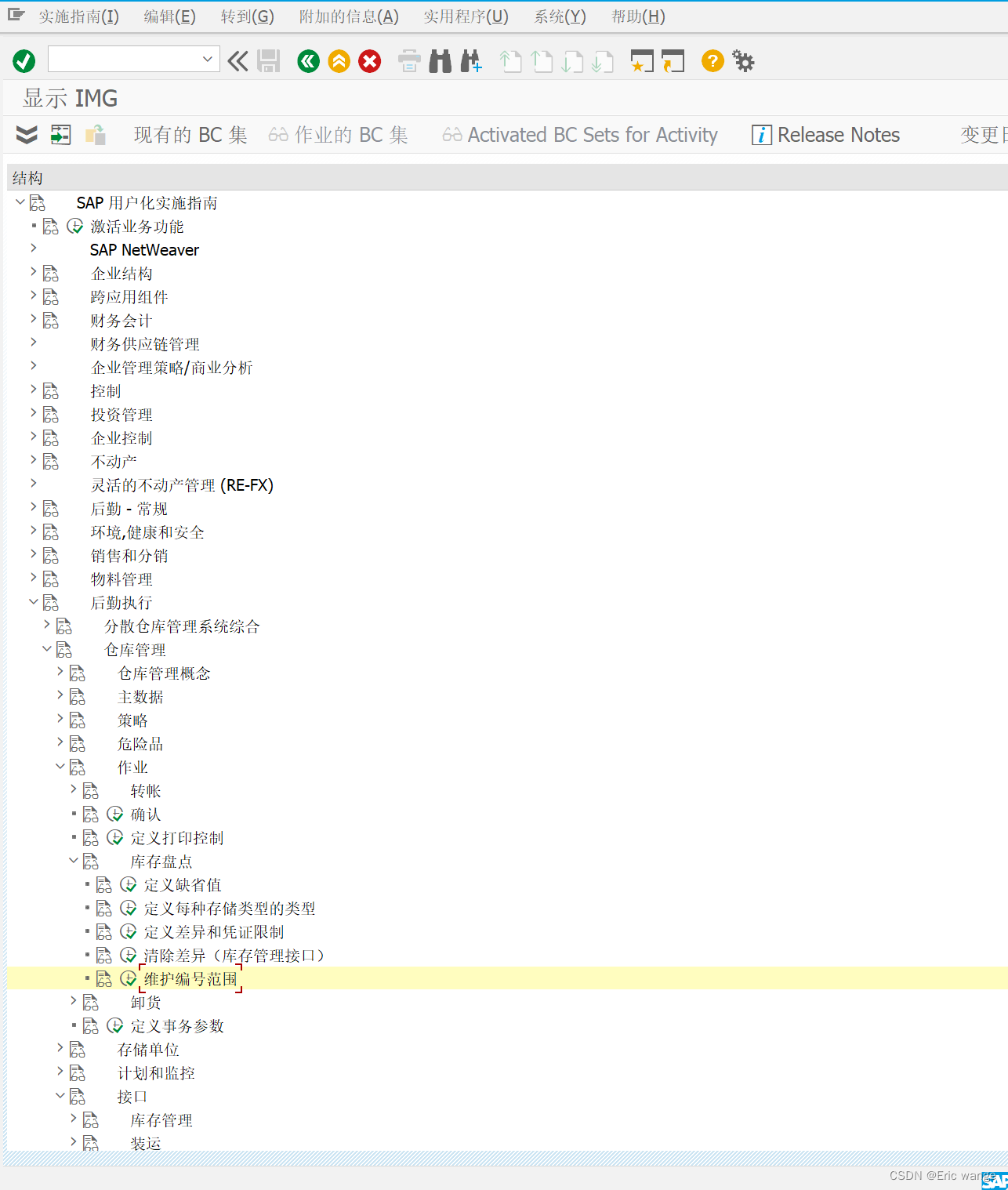Open the 转到(G) menu
Image resolution: width=1008 pixels, height=1190 pixels.
pyautogui.click(x=248, y=16)
